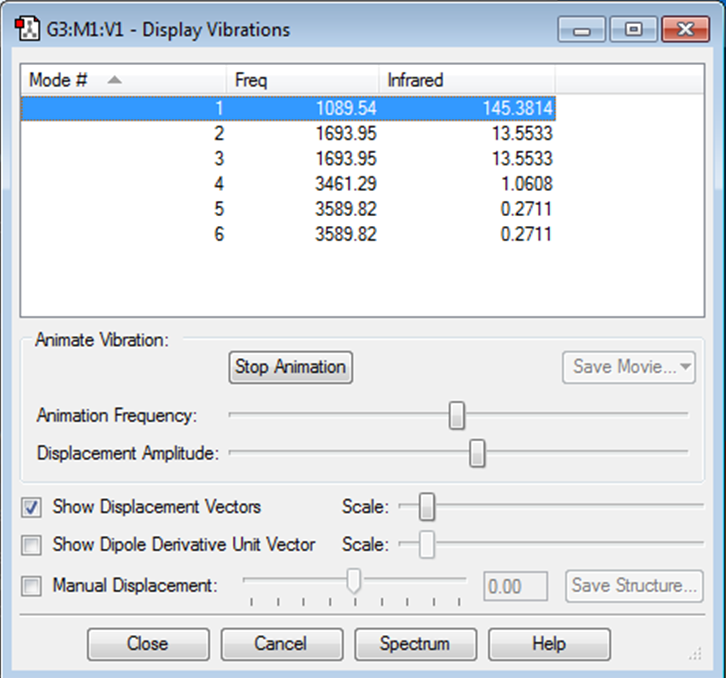Close the dialog using the Close button
Viewport: 726px width, 678px height.
148,644
